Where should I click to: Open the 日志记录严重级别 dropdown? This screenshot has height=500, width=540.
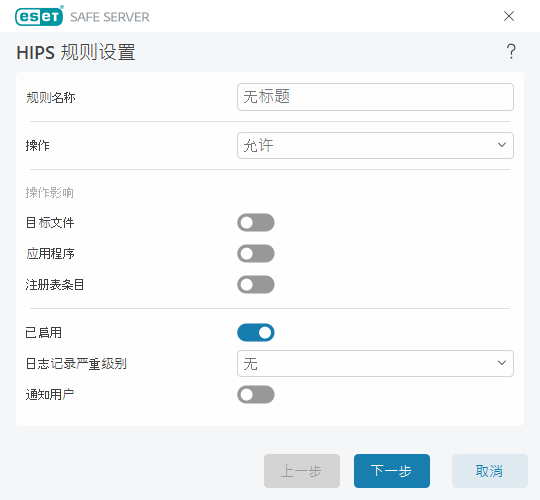375,363
